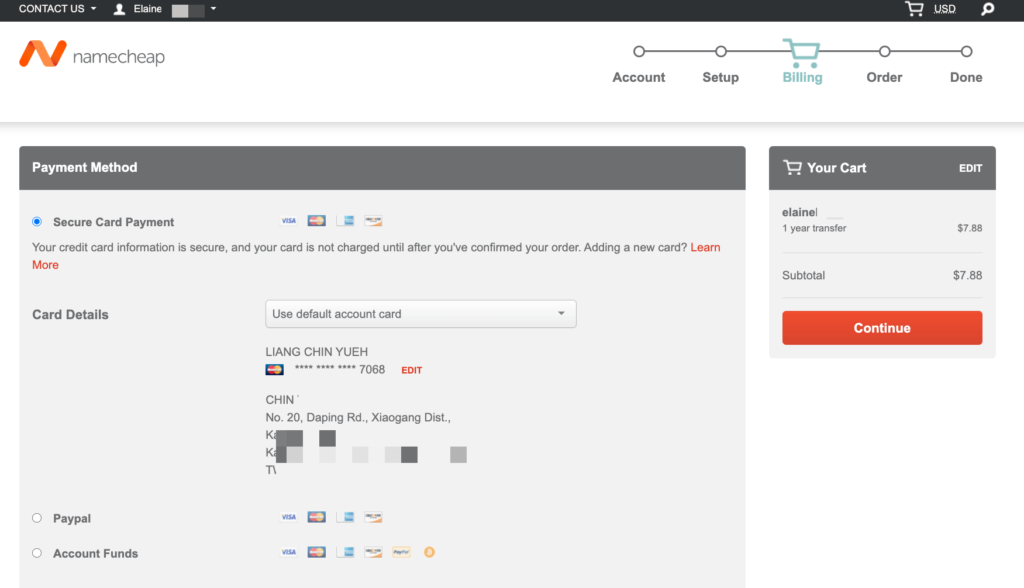The image size is (1024, 588).
Task: Click the Mastercard icon in Account Funds row
Action: pyautogui.click(x=317, y=553)
